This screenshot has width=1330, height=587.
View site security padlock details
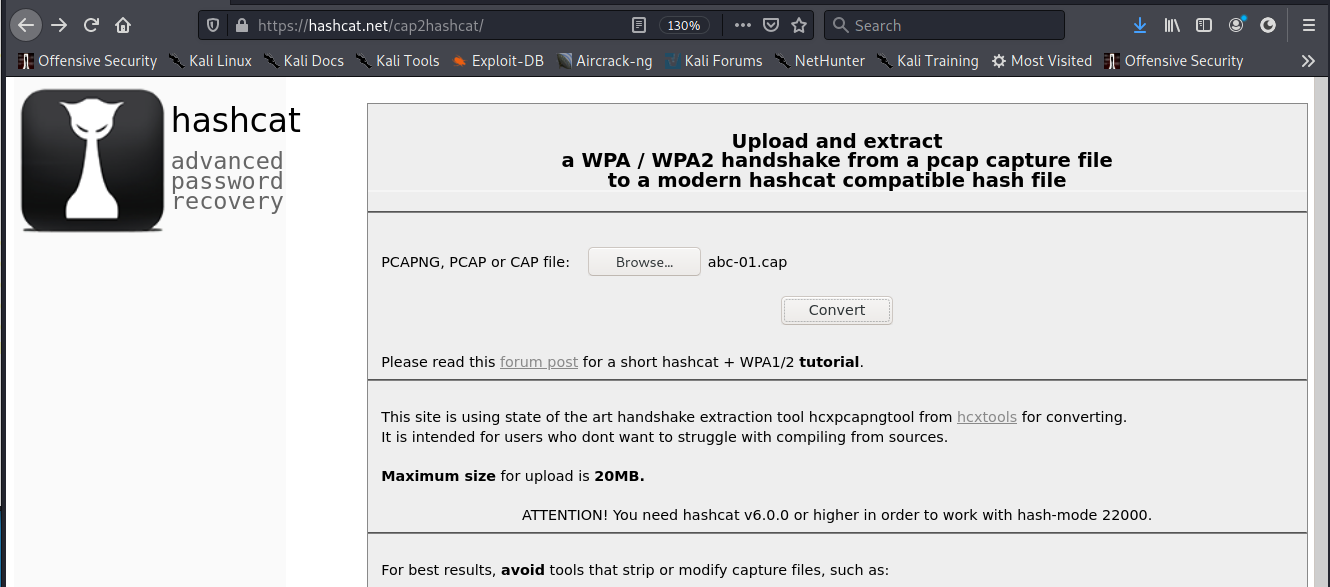(240, 25)
